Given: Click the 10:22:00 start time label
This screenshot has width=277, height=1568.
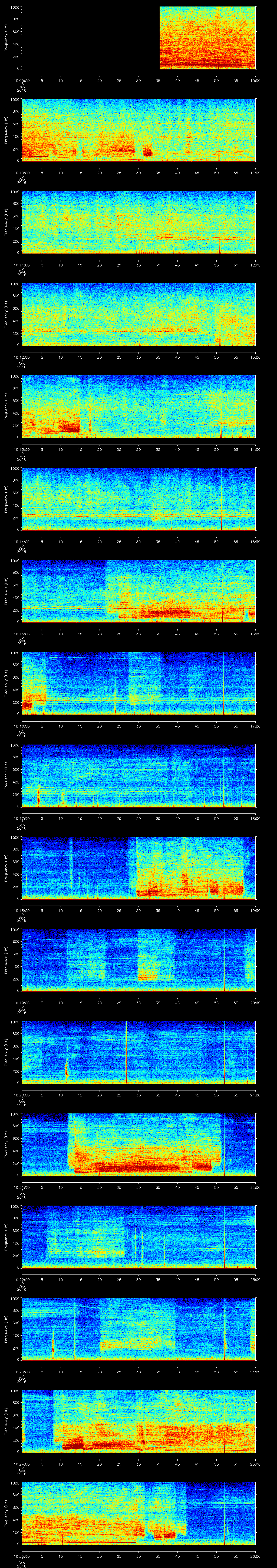Looking at the screenshot, I should point(21,1279).
